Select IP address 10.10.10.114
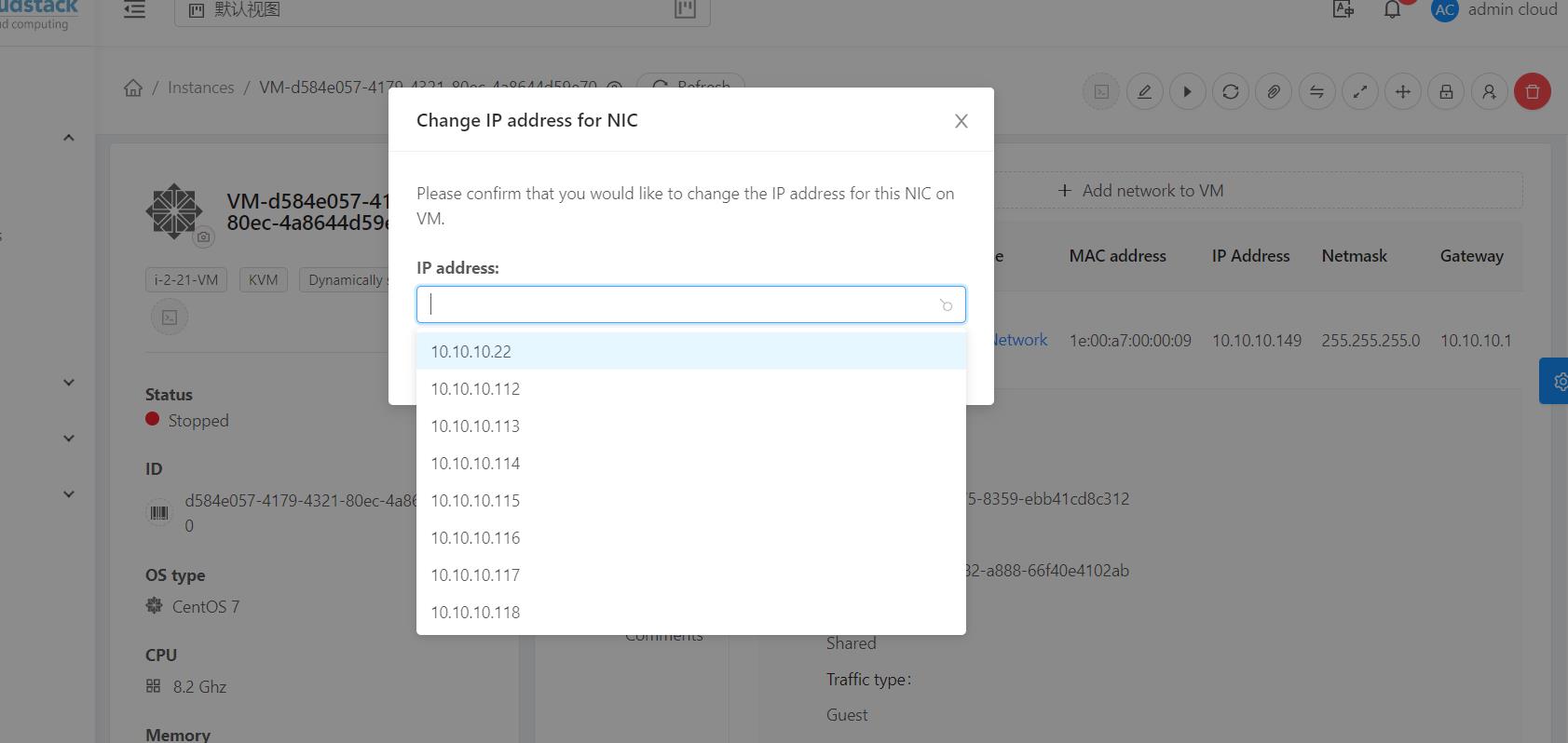 tap(690, 463)
